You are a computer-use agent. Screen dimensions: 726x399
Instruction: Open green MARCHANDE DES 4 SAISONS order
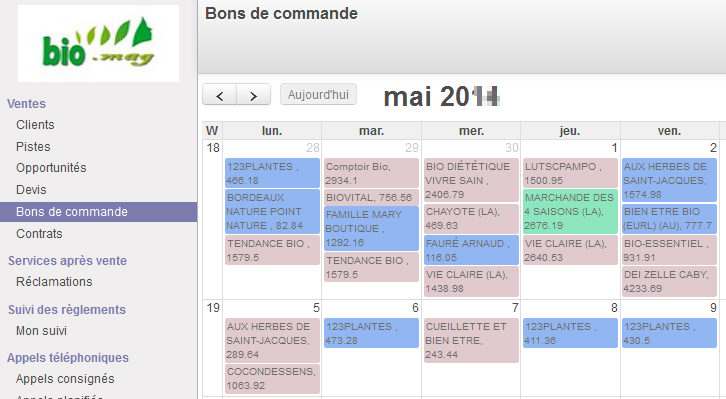tap(570, 211)
